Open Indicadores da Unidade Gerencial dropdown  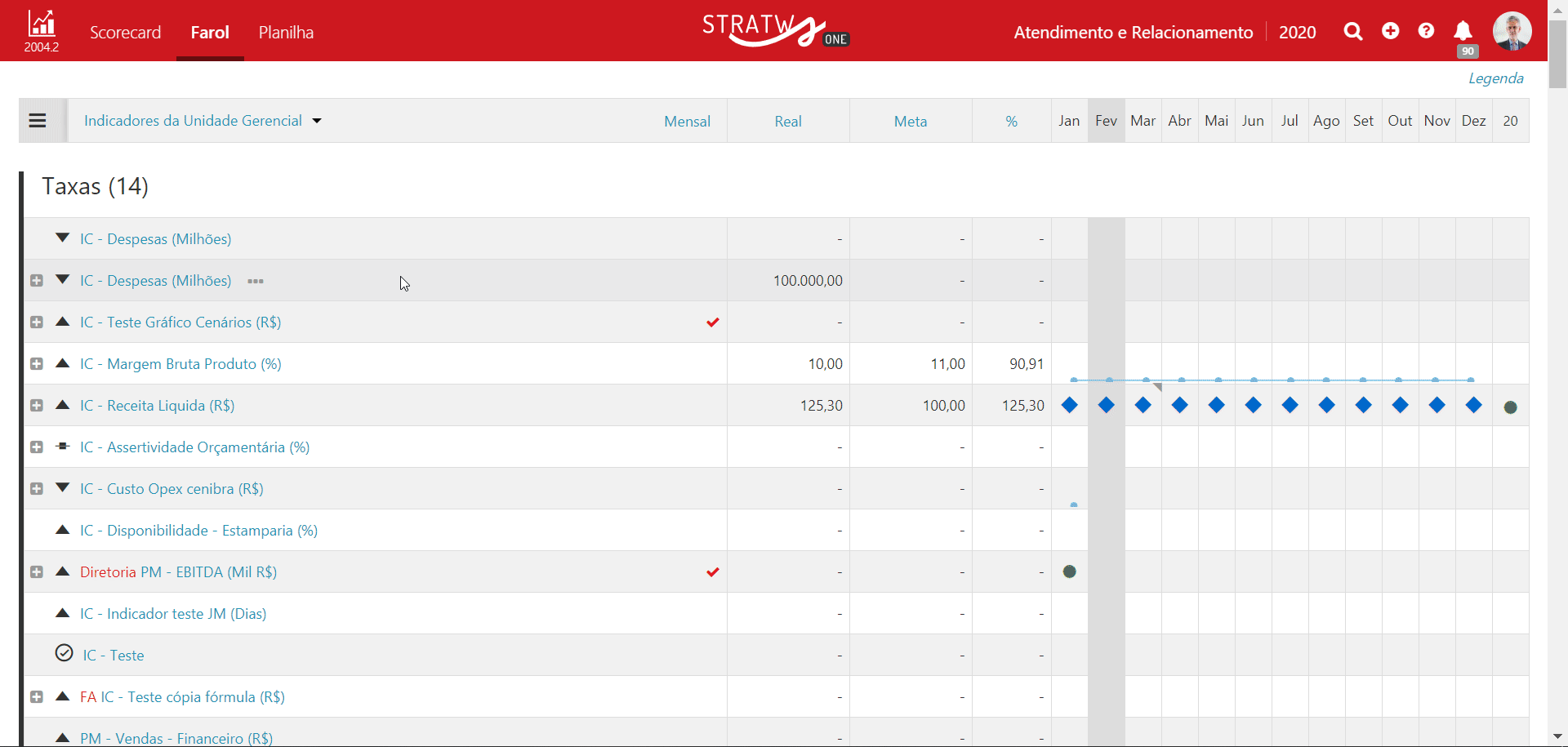coord(203,121)
